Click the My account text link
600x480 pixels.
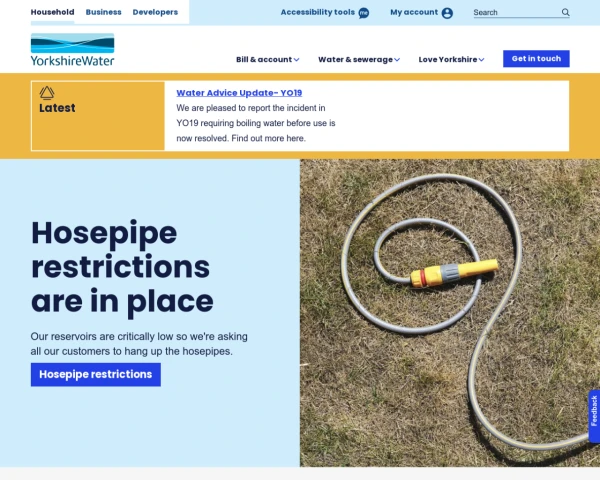pos(414,12)
